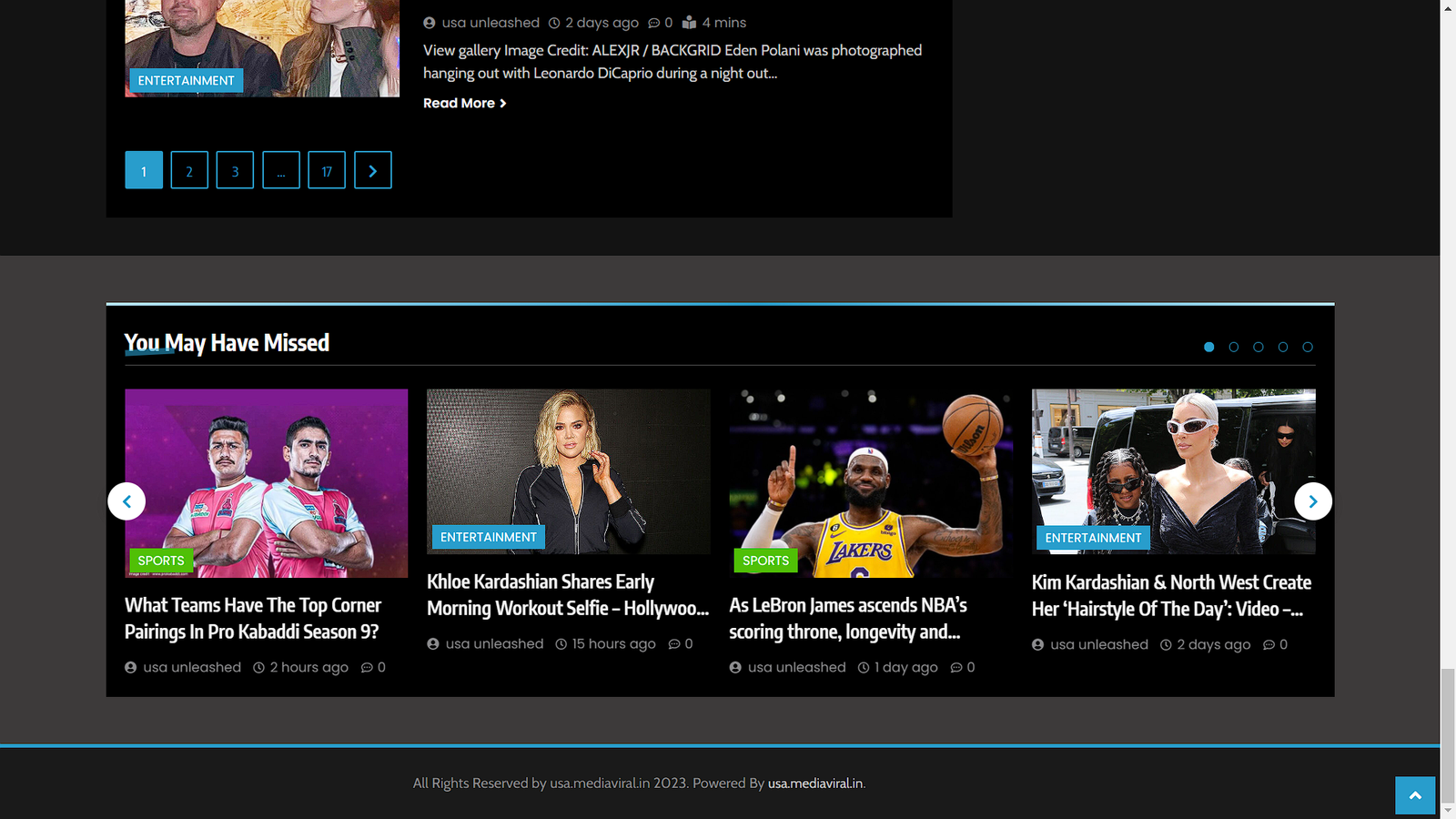Open pagination page 3
The width and height of the screenshot is (1456, 819).
[x=235, y=170]
